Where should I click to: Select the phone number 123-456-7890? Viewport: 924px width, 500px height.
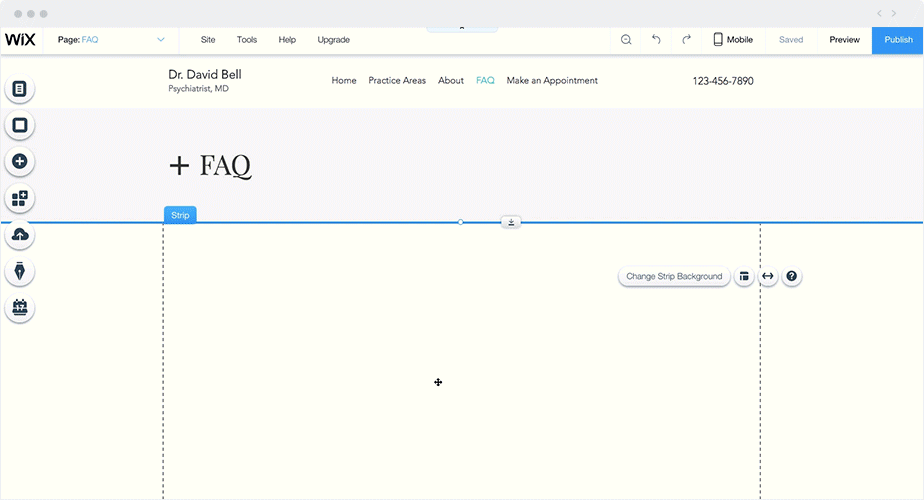pos(723,81)
